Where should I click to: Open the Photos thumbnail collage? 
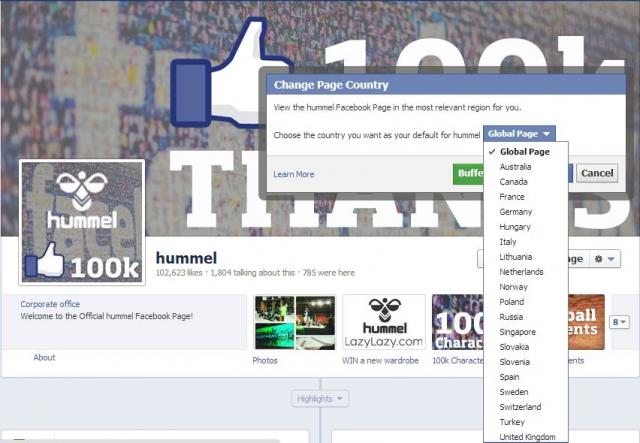click(x=295, y=323)
